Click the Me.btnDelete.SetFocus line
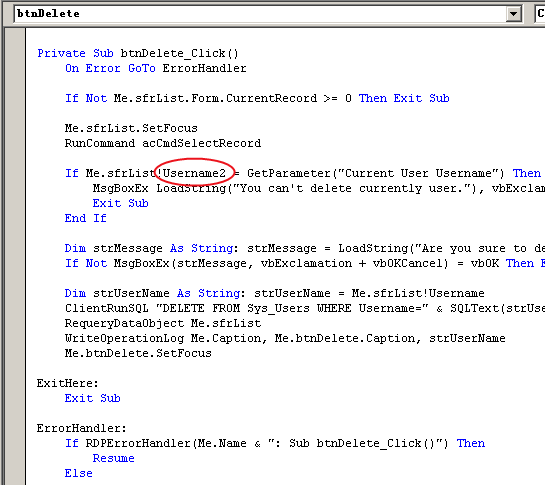Screen dimensions: 545x485 point(138,353)
